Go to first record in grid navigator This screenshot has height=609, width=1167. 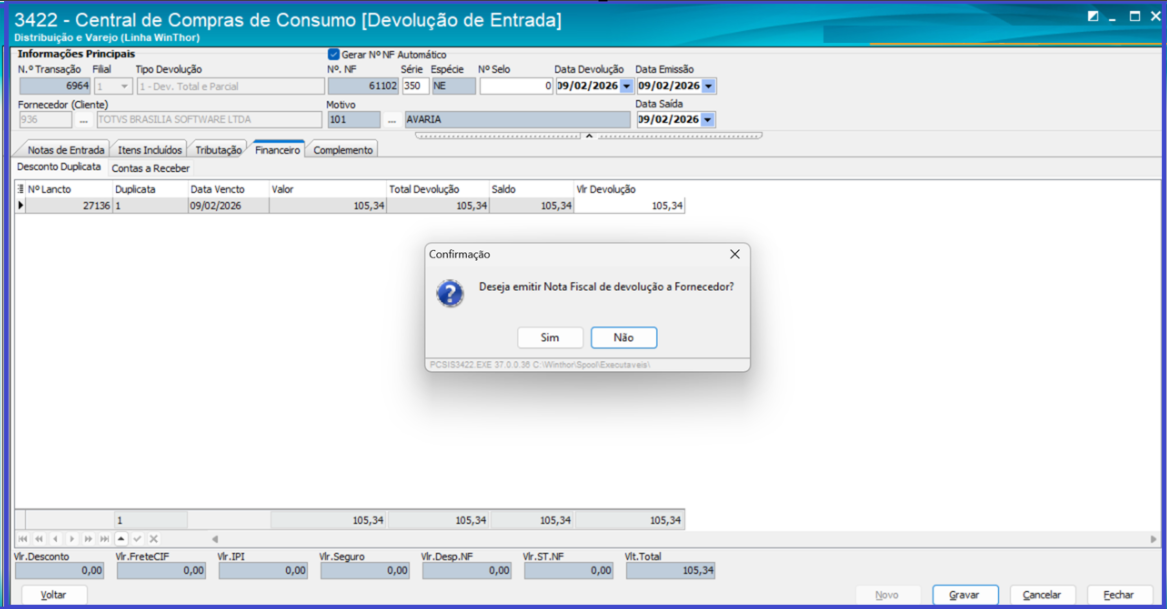click(x=23, y=538)
